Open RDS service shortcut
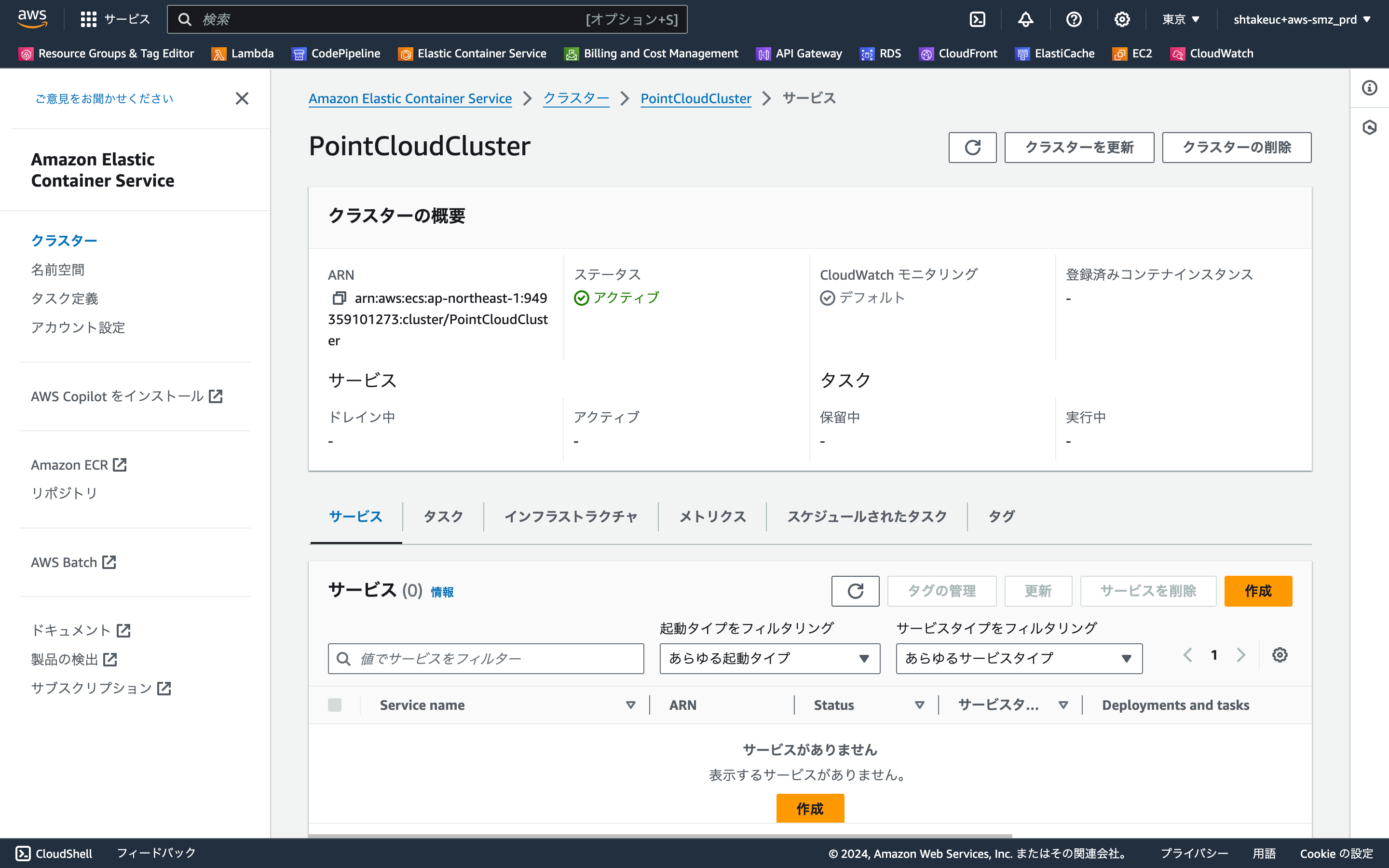This screenshot has width=1389, height=868. click(881, 54)
